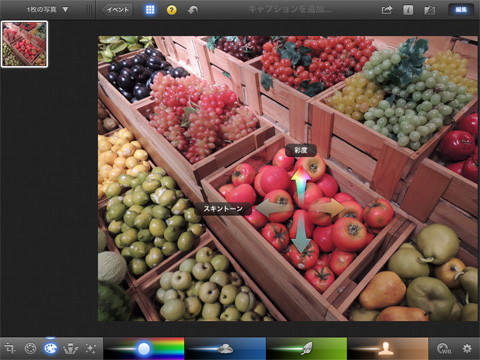Image resolution: width=480 pixels, height=360 pixels.
Task: Open the share icon
Action: 387,10
